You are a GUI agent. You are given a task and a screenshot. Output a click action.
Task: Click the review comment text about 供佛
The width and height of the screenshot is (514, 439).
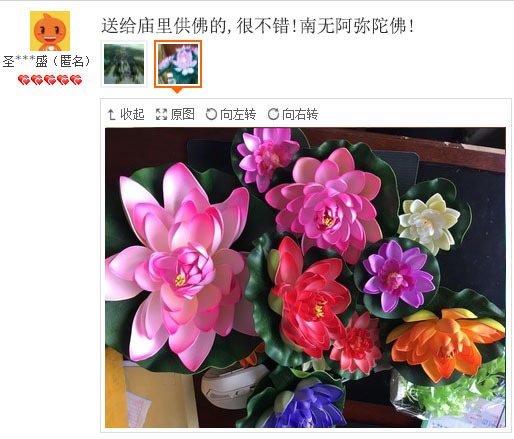(x=258, y=26)
